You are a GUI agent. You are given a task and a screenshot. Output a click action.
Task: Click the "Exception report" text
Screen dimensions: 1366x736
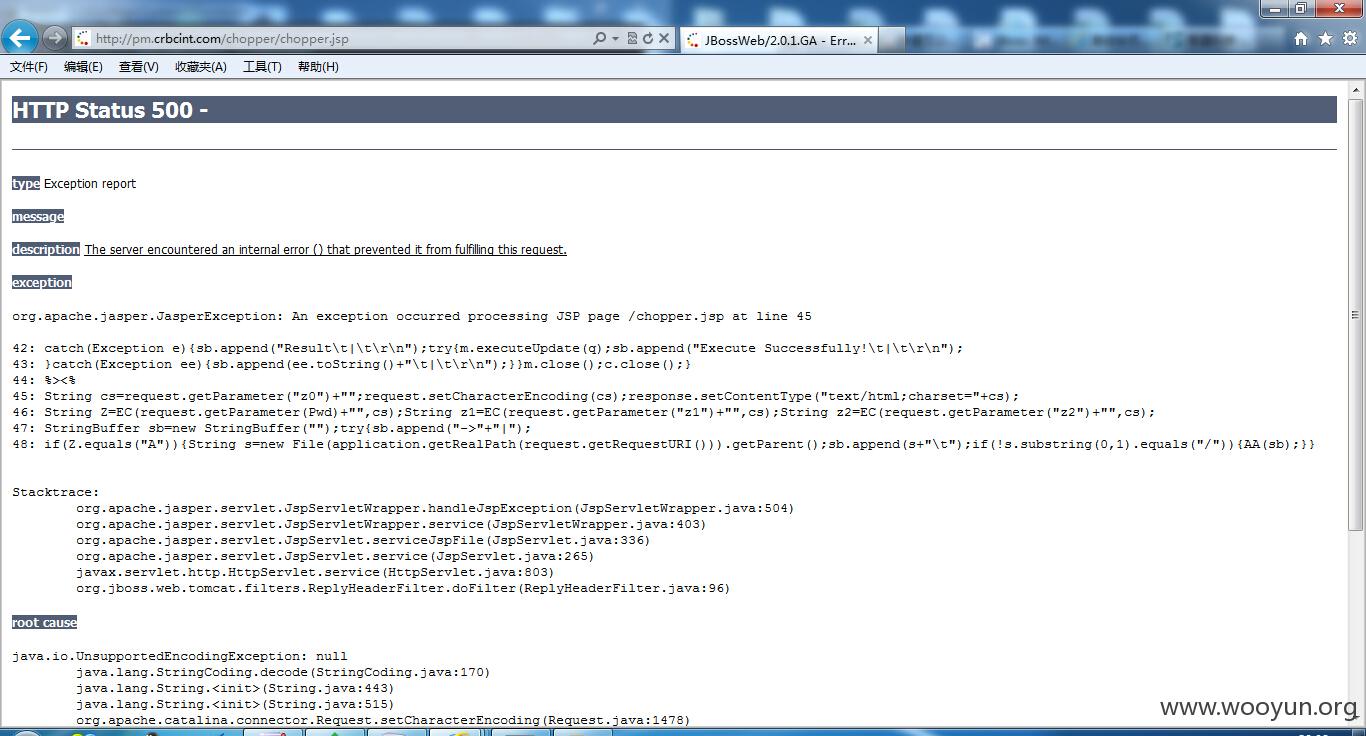90,184
